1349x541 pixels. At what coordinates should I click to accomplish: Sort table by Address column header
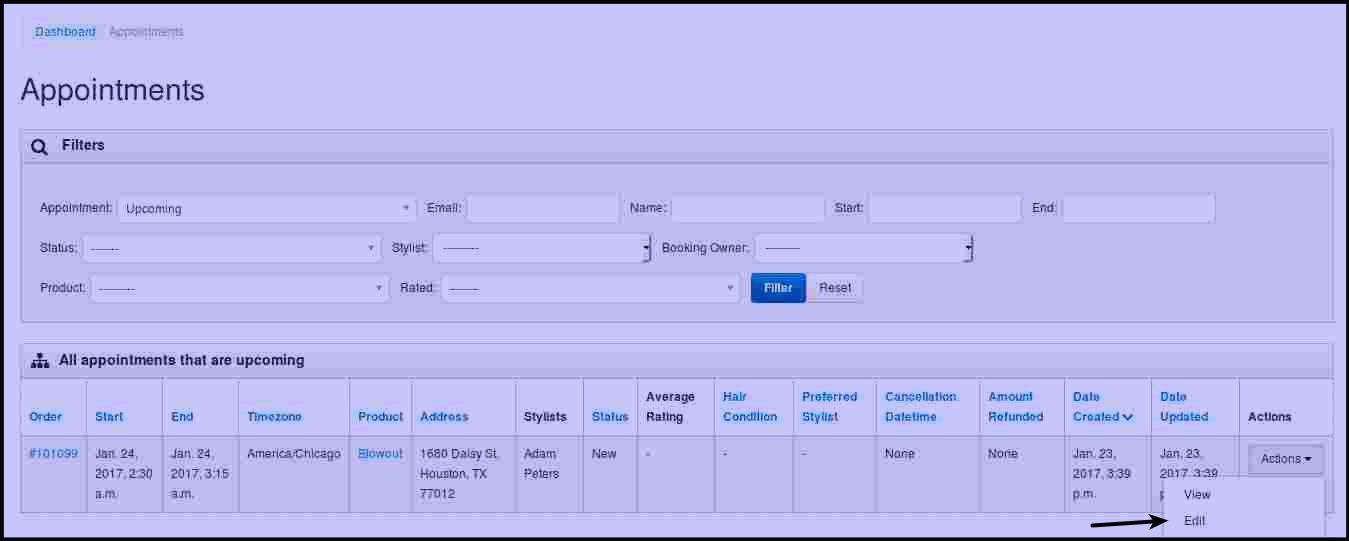click(x=444, y=417)
